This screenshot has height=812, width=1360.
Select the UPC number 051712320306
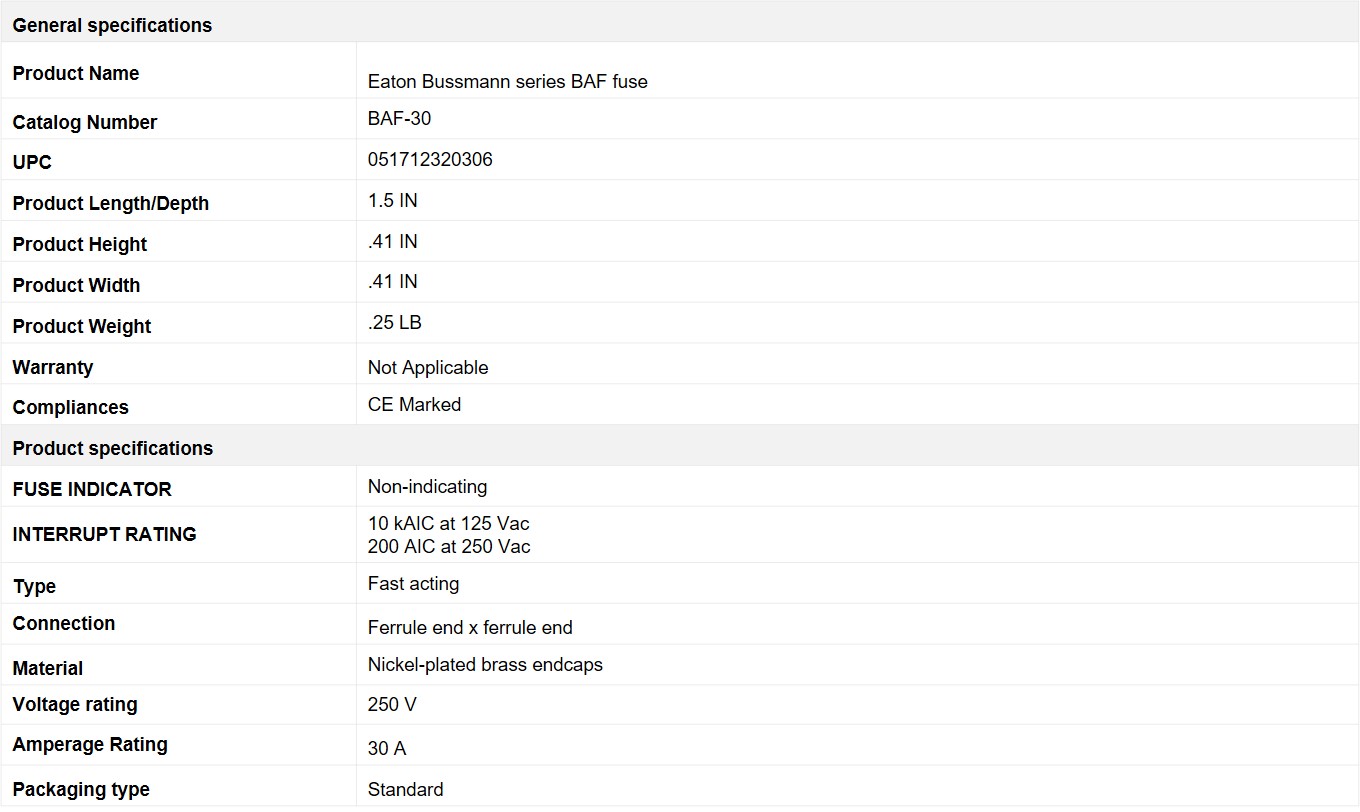[x=430, y=160]
